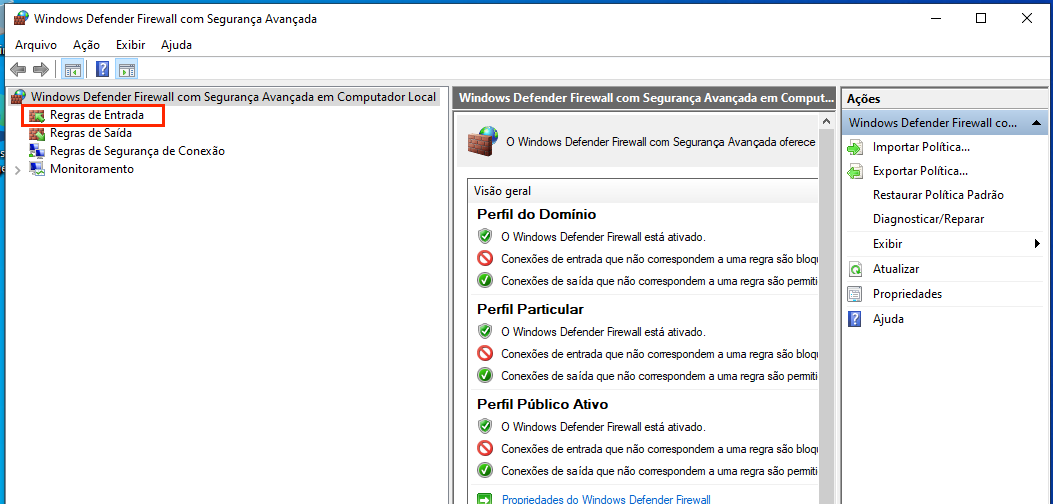Click the Forward arrow toolbar icon
1053x504 pixels.
coord(41,69)
